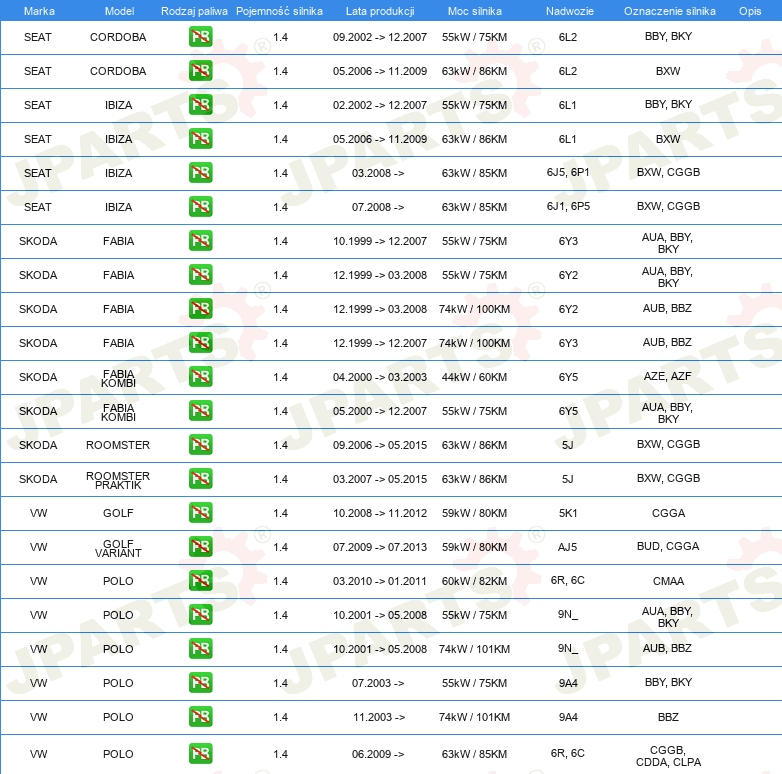The height and width of the screenshot is (774, 782).
Task: Click production dates 05.2000 -> 12.2007
Action: point(380,411)
